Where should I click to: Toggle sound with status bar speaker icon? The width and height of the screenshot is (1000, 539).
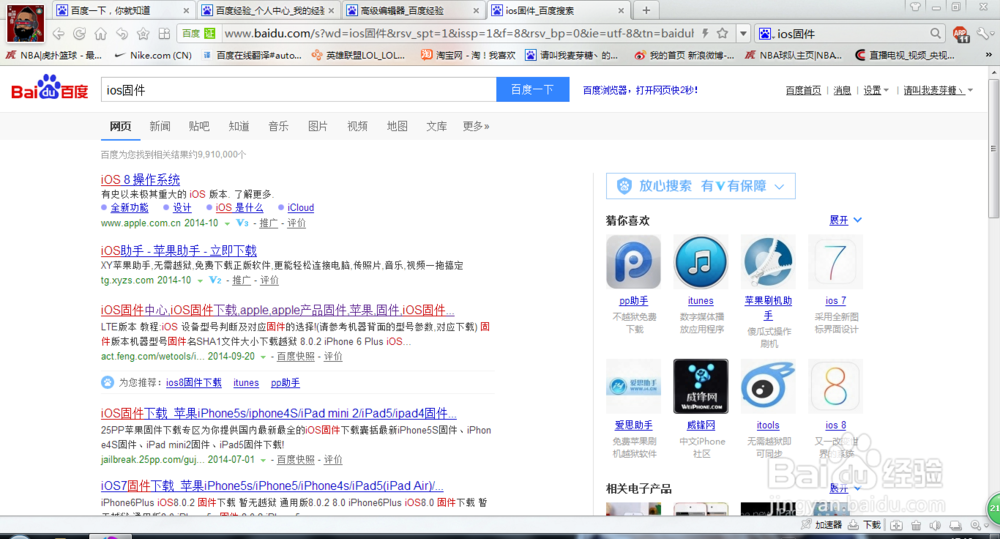point(936,525)
